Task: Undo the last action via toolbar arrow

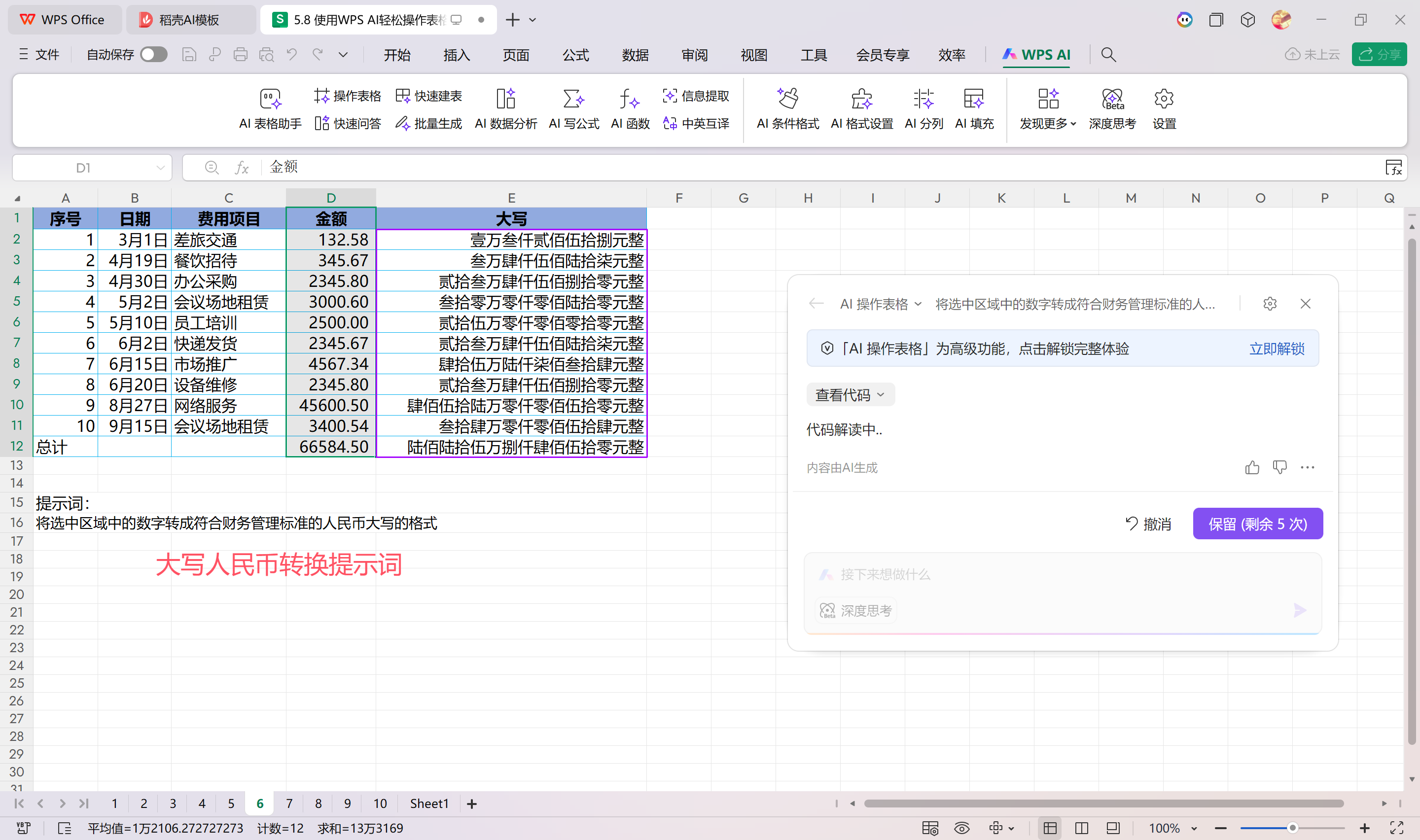Action: [292, 54]
